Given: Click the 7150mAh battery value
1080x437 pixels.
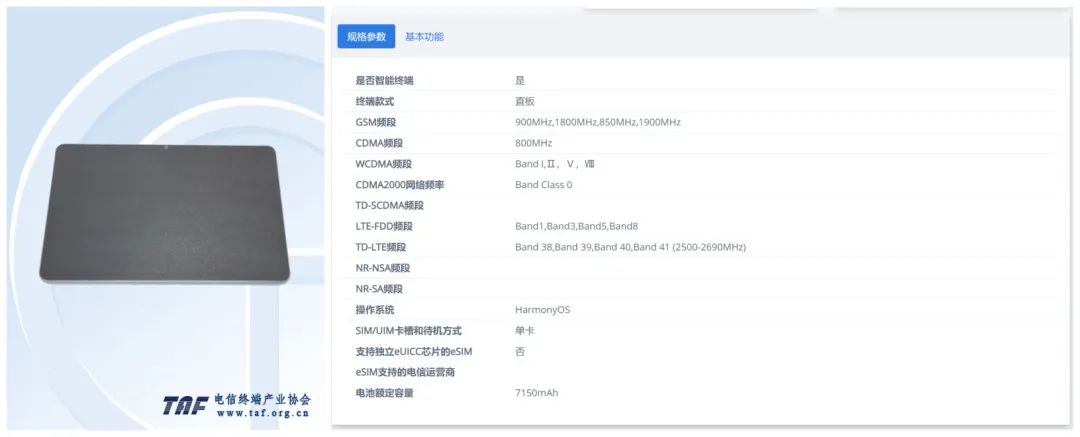Looking at the screenshot, I should (x=537, y=393).
